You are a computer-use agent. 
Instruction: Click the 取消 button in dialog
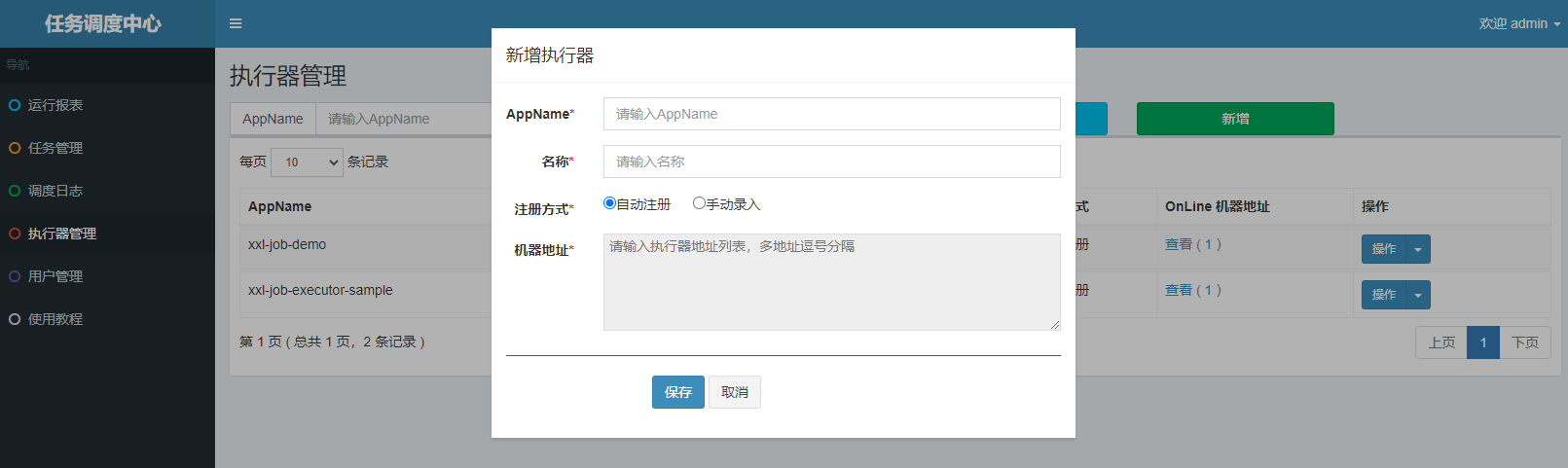point(735,392)
